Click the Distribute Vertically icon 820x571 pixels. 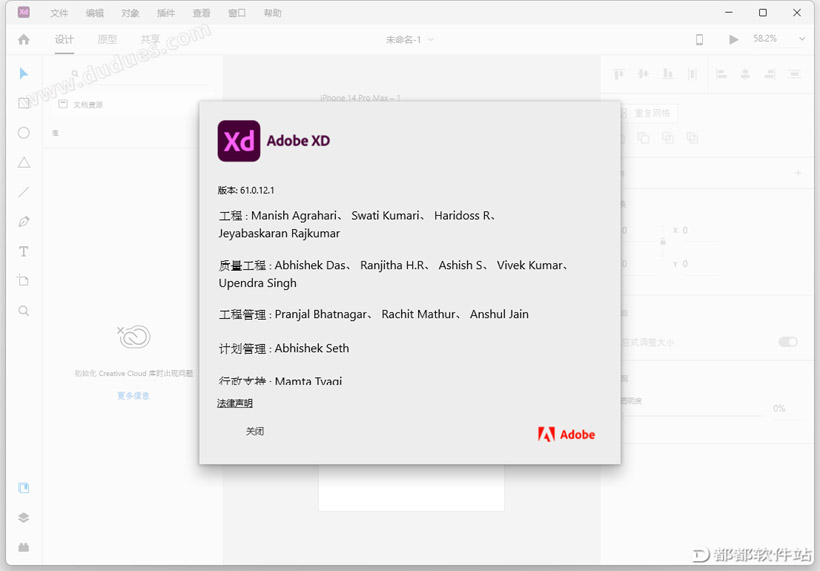pyautogui.click(x=692, y=74)
